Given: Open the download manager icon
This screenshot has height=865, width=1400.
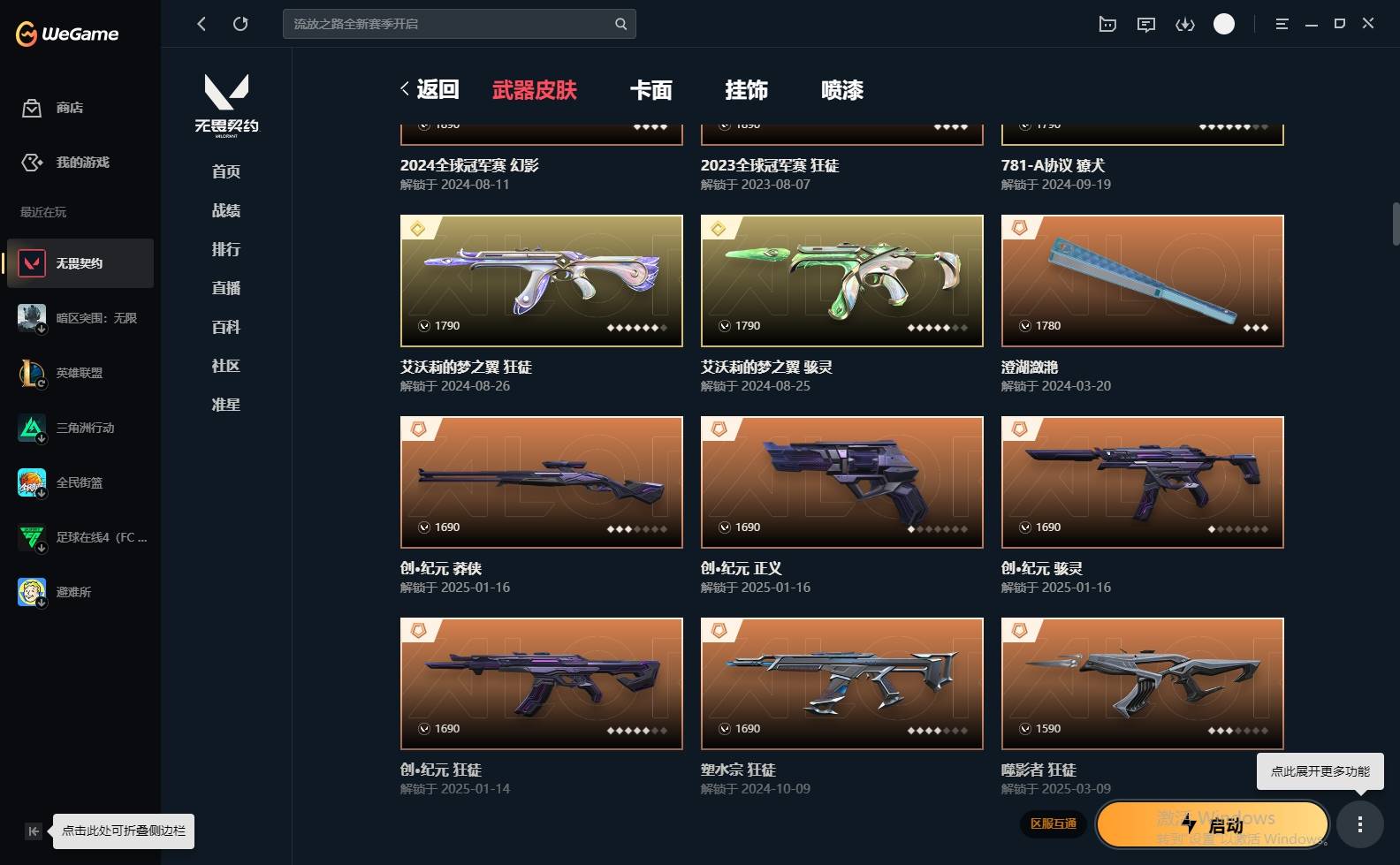Looking at the screenshot, I should tap(1185, 24).
